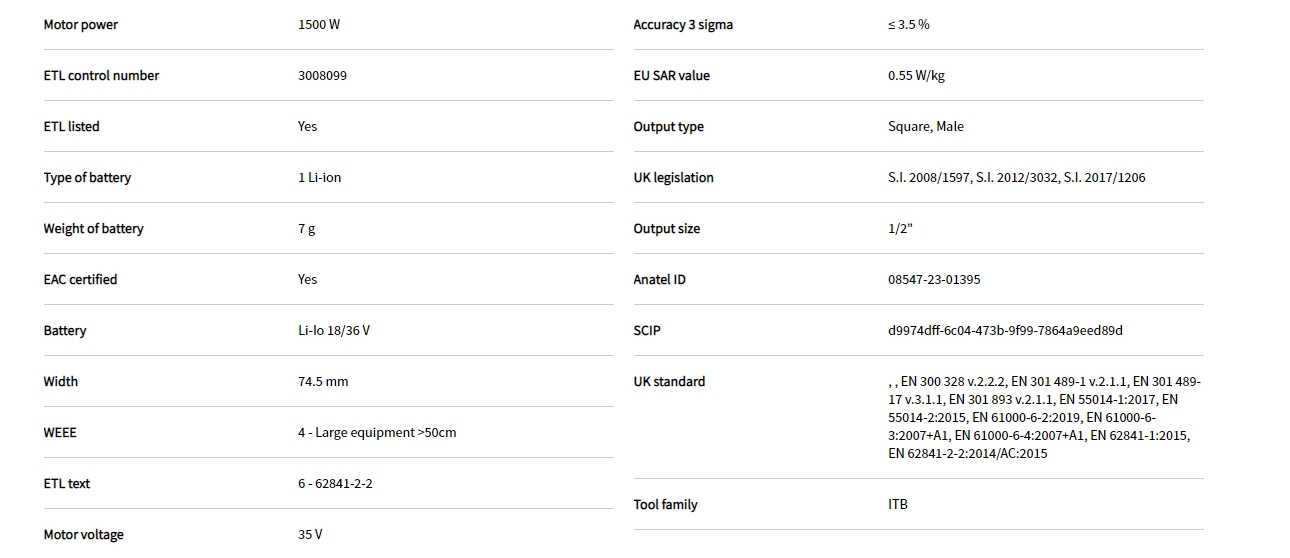The height and width of the screenshot is (558, 1290).
Task: Click the Type of battery label
Action: tap(87, 178)
